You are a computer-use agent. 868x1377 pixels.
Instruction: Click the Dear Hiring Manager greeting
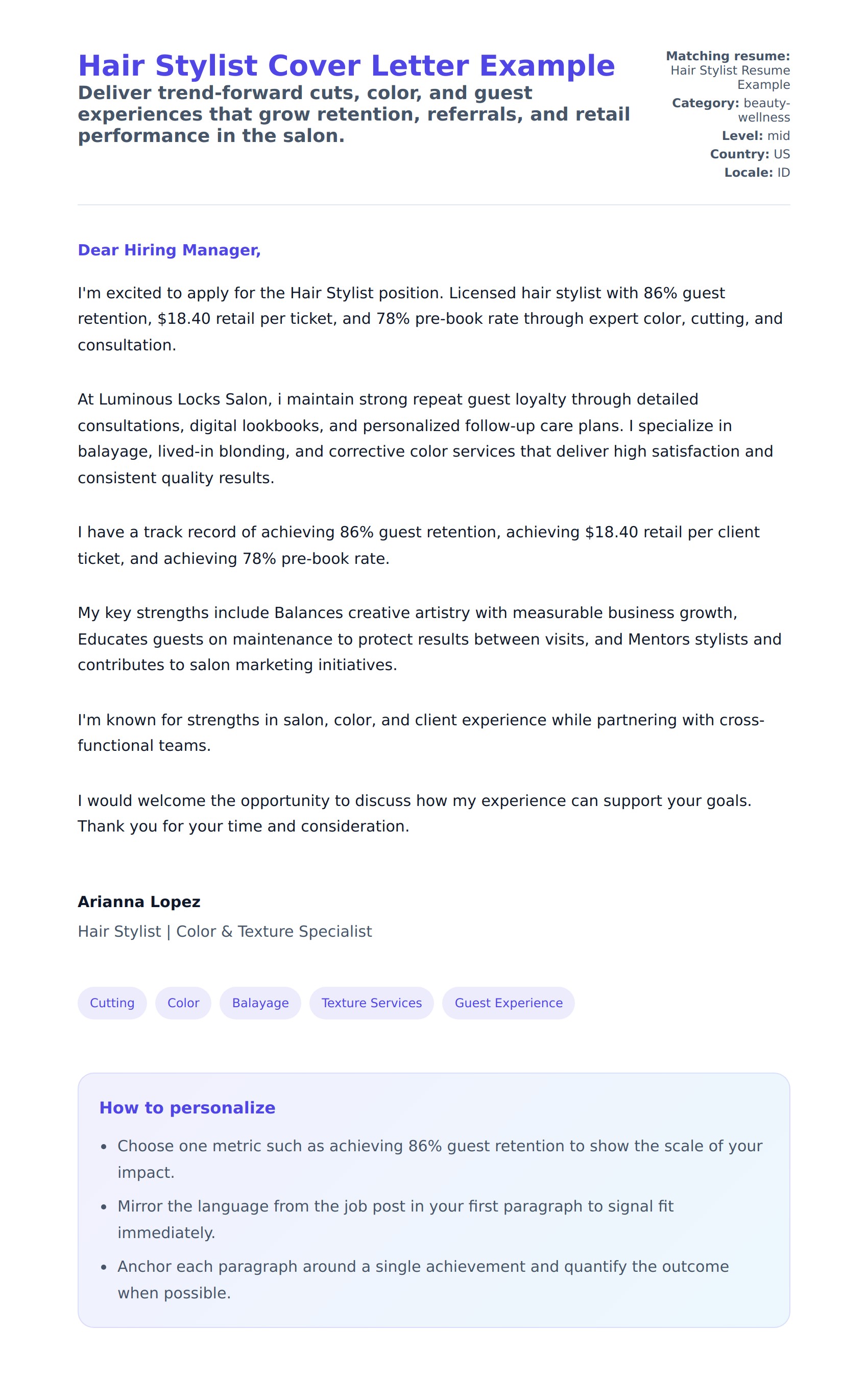point(169,250)
